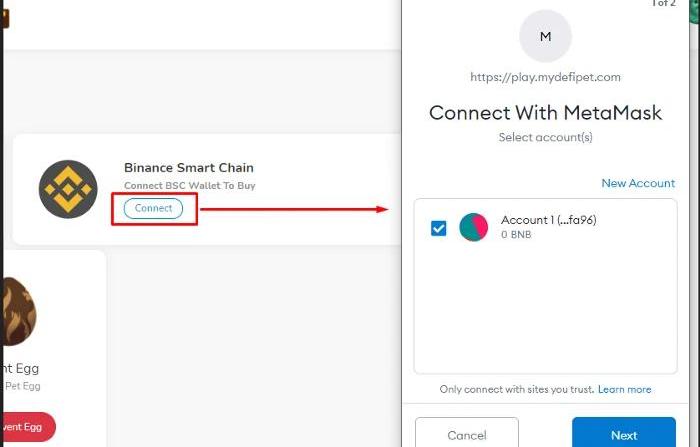The image size is (700, 447).
Task: Click the 0 BNB balance text
Action: pos(516,234)
